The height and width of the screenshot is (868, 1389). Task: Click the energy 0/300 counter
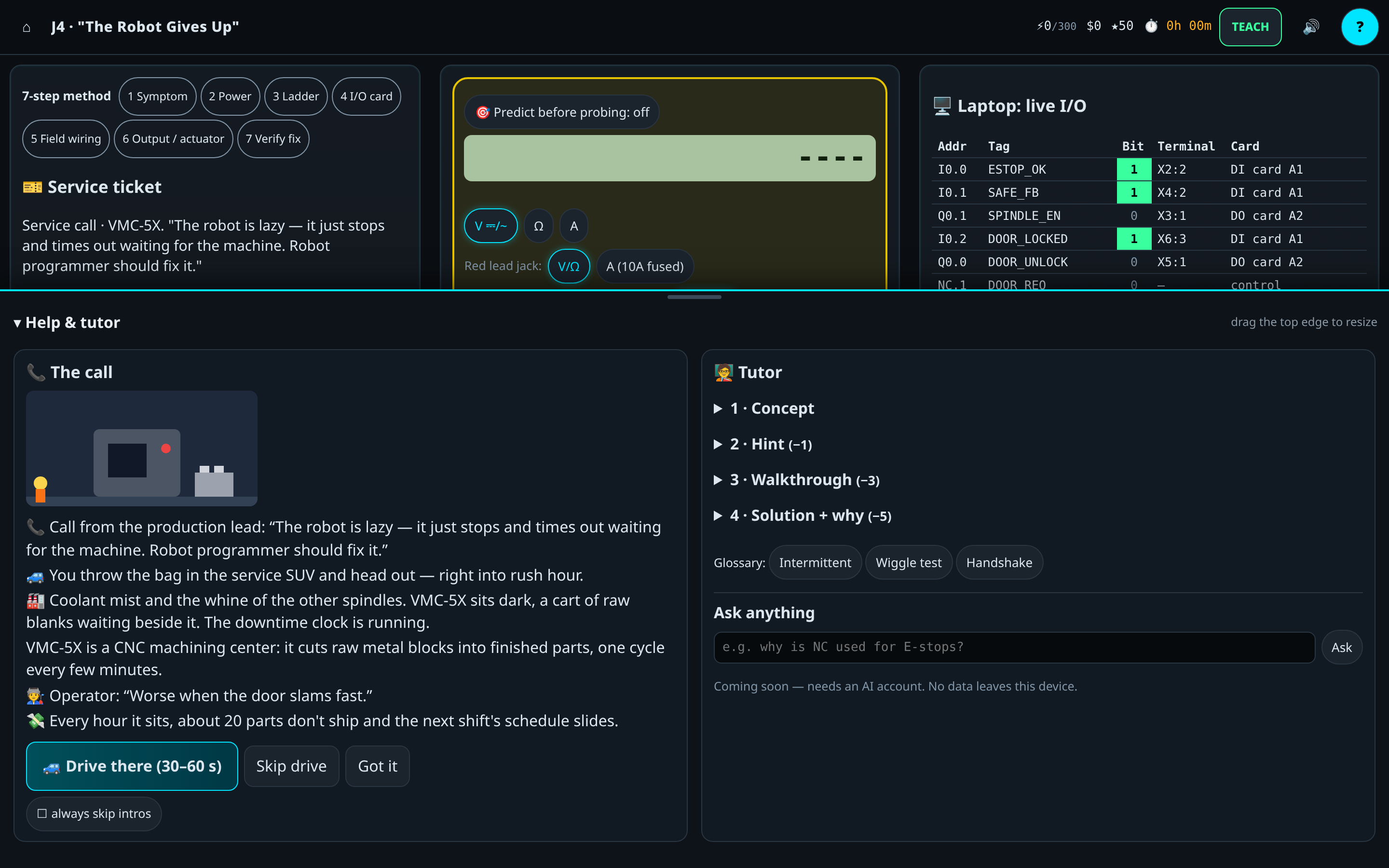pyautogui.click(x=1056, y=27)
